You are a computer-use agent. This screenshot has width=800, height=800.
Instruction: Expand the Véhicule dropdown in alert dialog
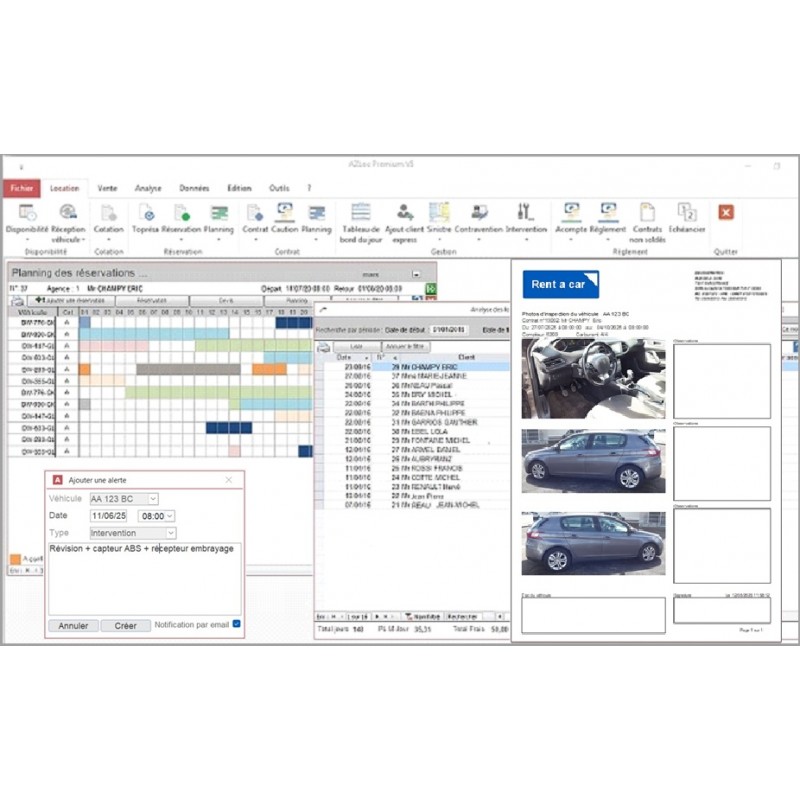click(x=152, y=499)
